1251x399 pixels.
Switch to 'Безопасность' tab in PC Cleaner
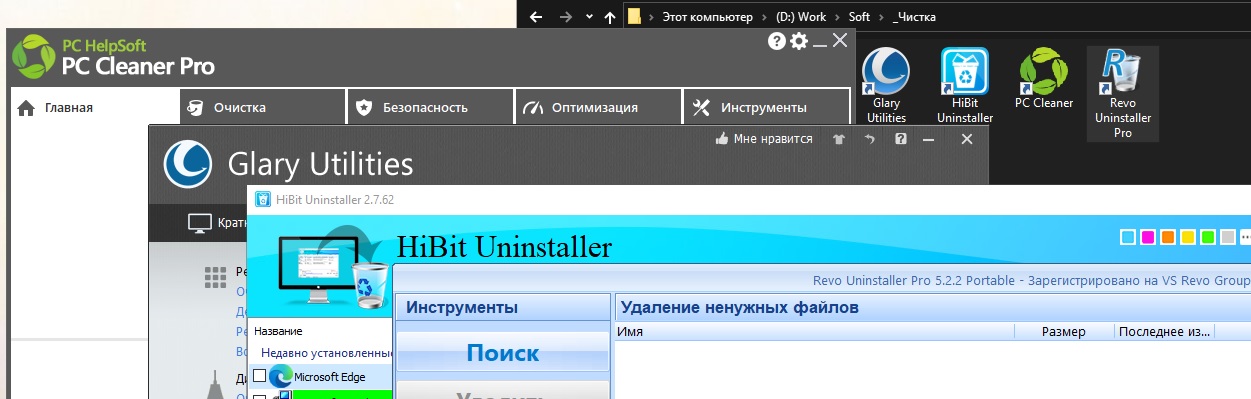click(x=431, y=108)
